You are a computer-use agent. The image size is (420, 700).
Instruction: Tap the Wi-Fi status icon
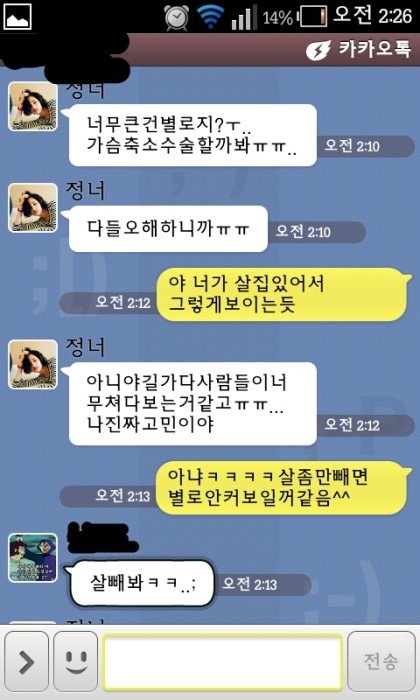tap(210, 17)
